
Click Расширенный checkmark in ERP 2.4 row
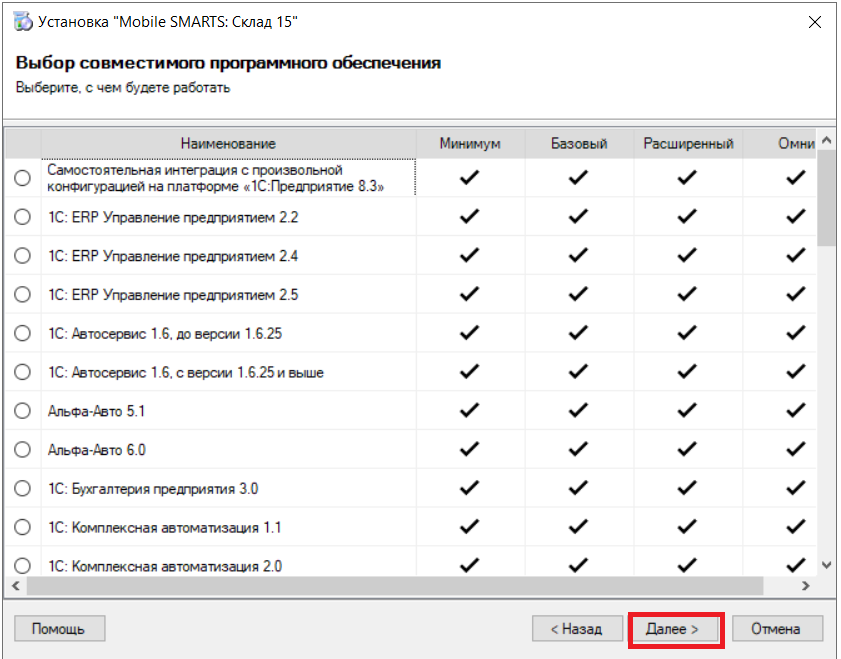687,255
